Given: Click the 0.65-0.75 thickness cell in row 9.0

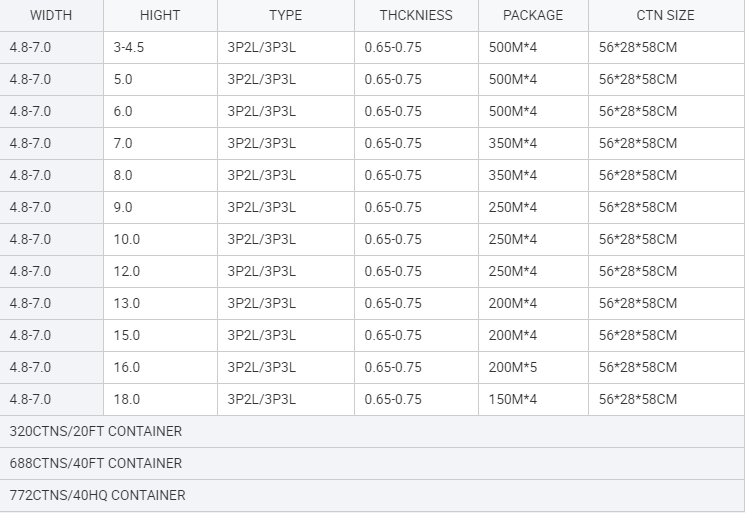Looking at the screenshot, I should pos(416,208).
